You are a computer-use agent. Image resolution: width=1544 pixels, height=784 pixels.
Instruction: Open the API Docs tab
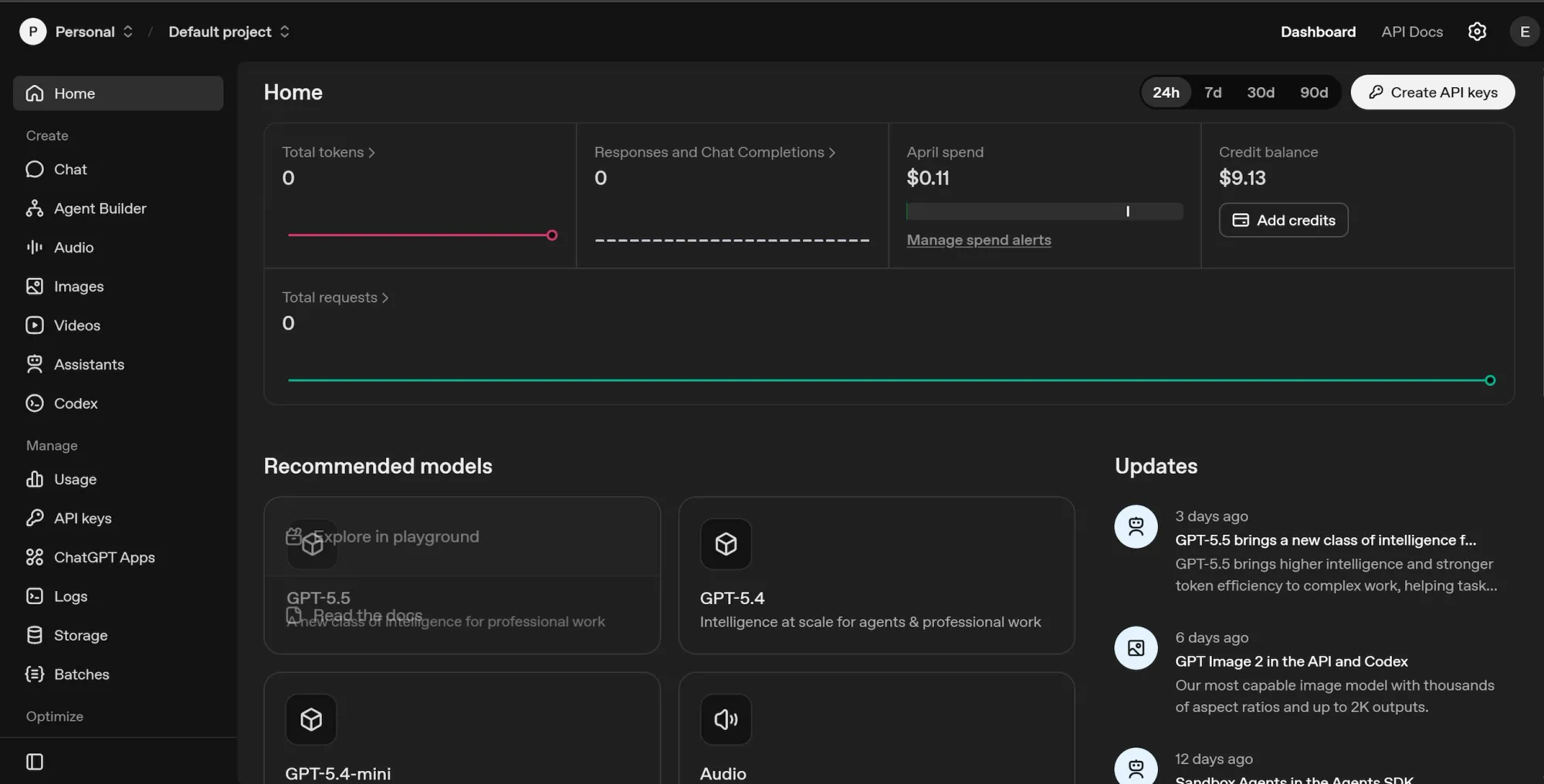coord(1412,32)
